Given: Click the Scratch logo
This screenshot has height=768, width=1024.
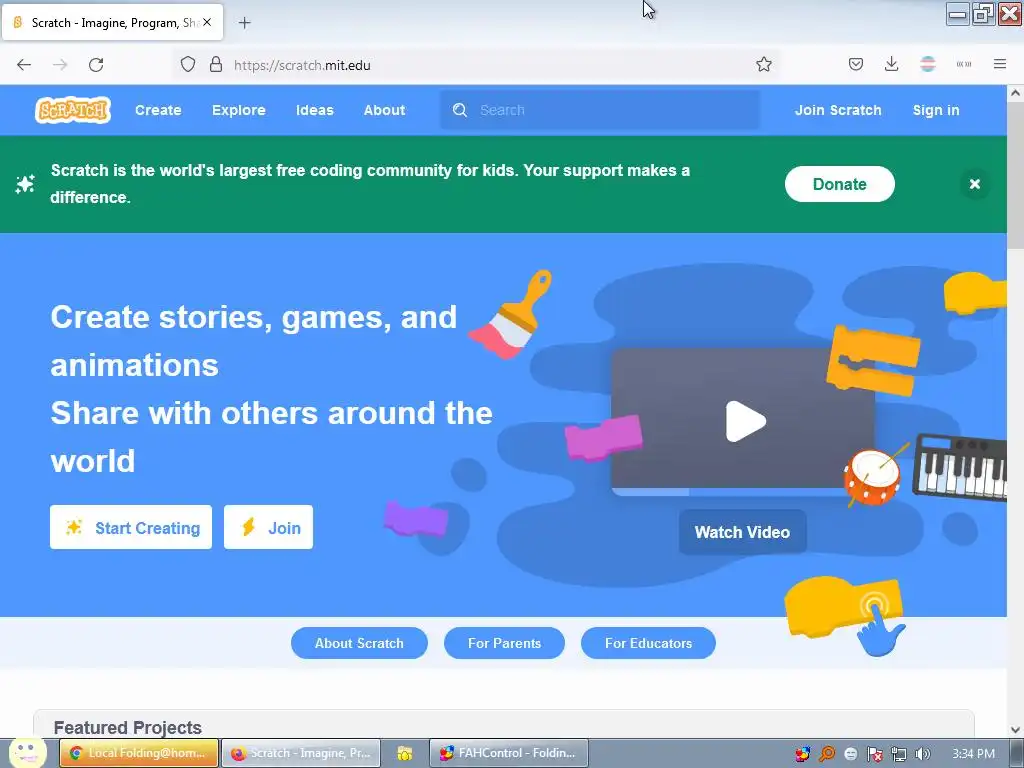Looking at the screenshot, I should coord(72,110).
